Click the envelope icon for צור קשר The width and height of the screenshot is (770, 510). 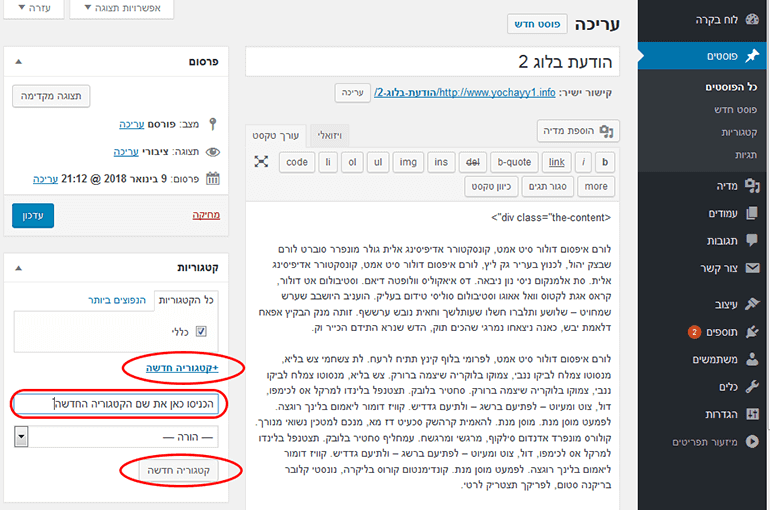752,268
